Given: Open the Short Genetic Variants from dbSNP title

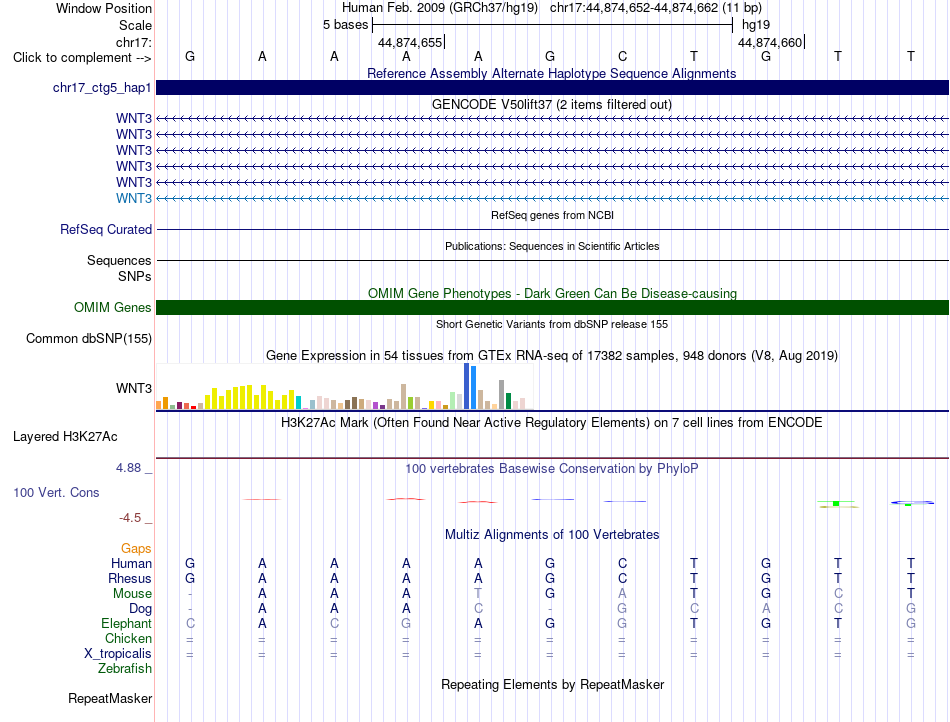Looking at the screenshot, I should point(552,324).
